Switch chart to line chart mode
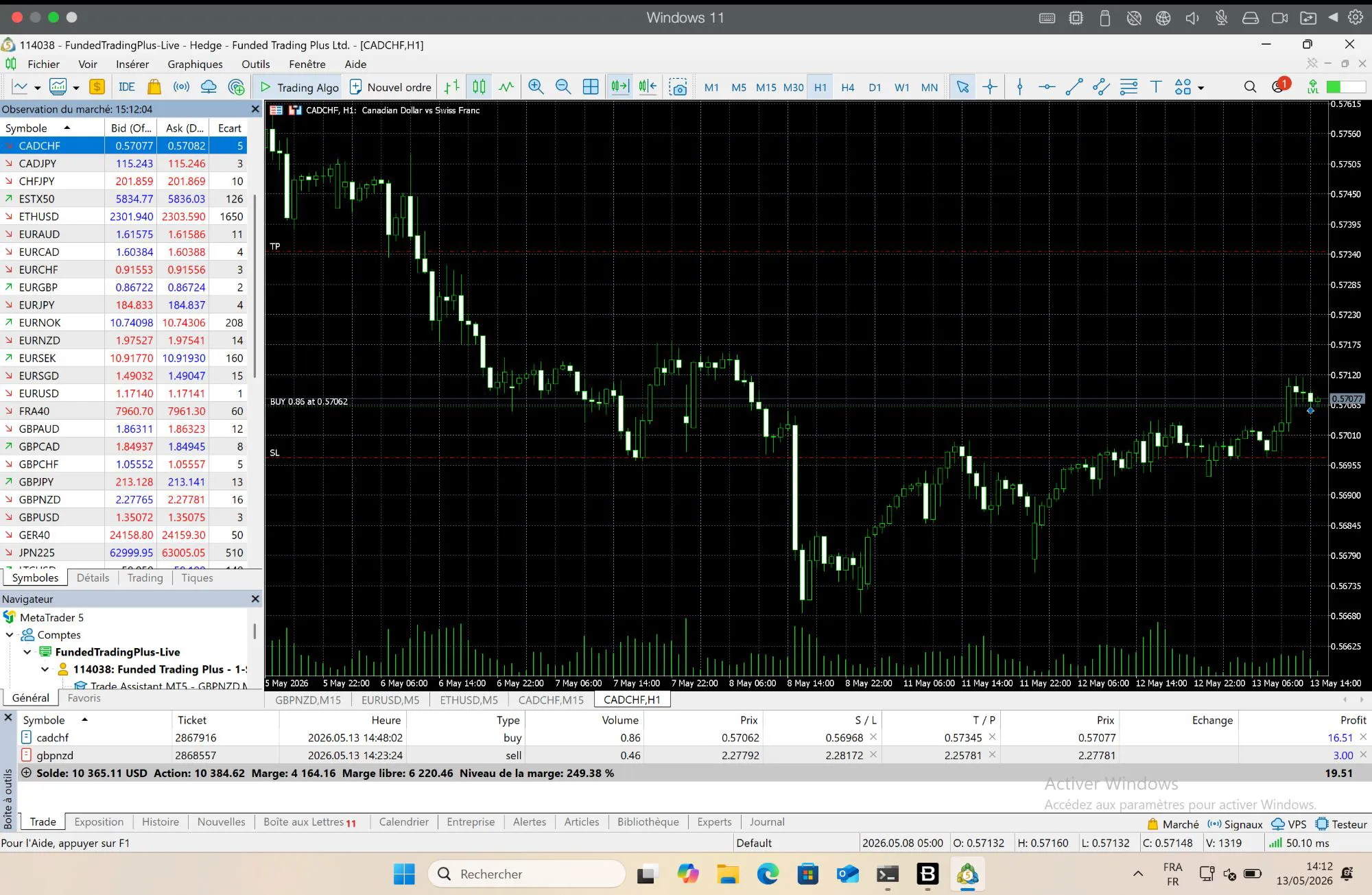Viewport: 1372px width, 895px height. (x=506, y=87)
